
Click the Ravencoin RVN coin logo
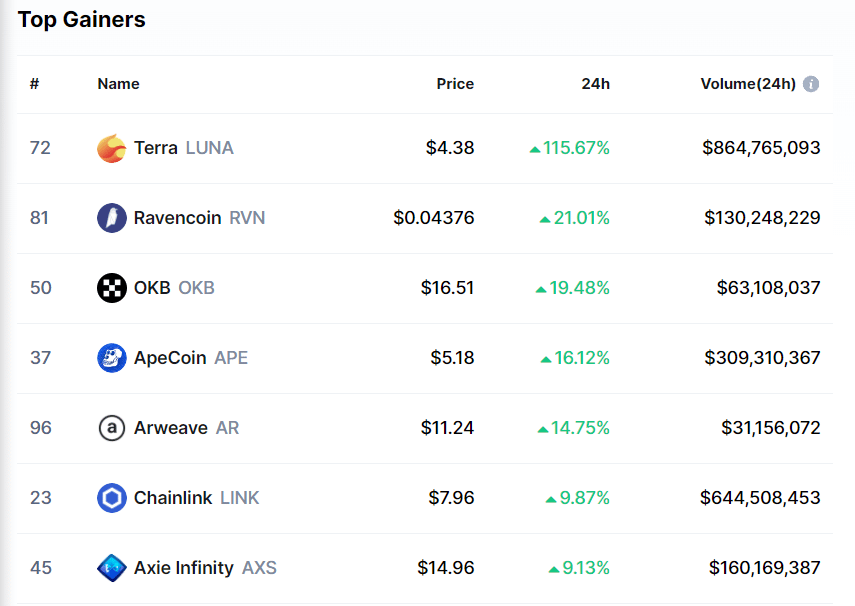pyautogui.click(x=111, y=218)
